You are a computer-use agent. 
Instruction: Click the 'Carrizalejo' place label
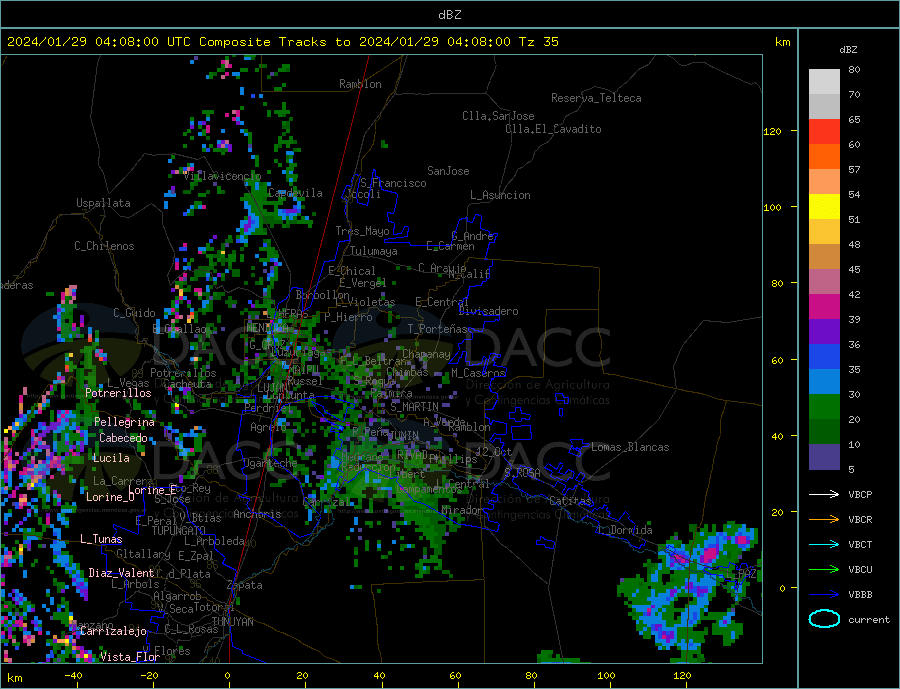coord(113,632)
